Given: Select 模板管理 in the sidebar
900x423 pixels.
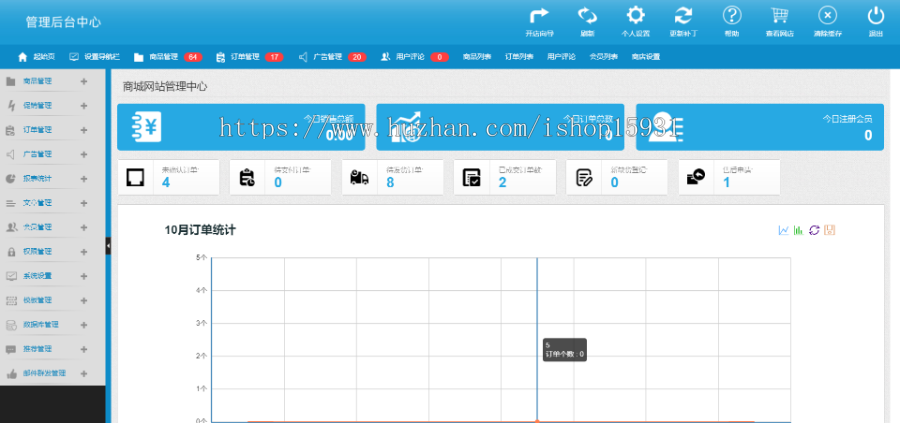Looking at the screenshot, I should (37, 300).
